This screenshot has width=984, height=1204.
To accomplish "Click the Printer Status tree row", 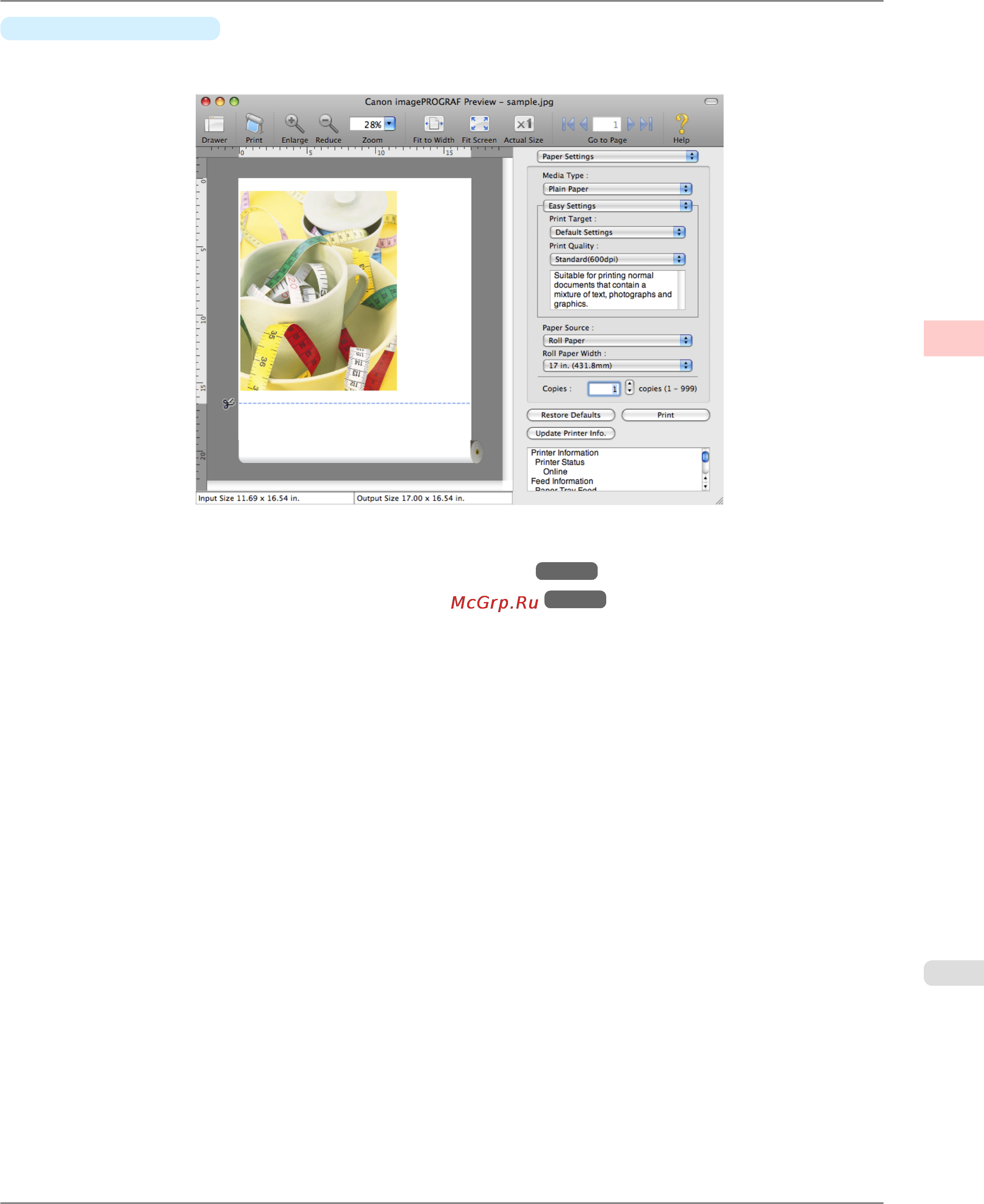I will pyautogui.click(x=559, y=462).
